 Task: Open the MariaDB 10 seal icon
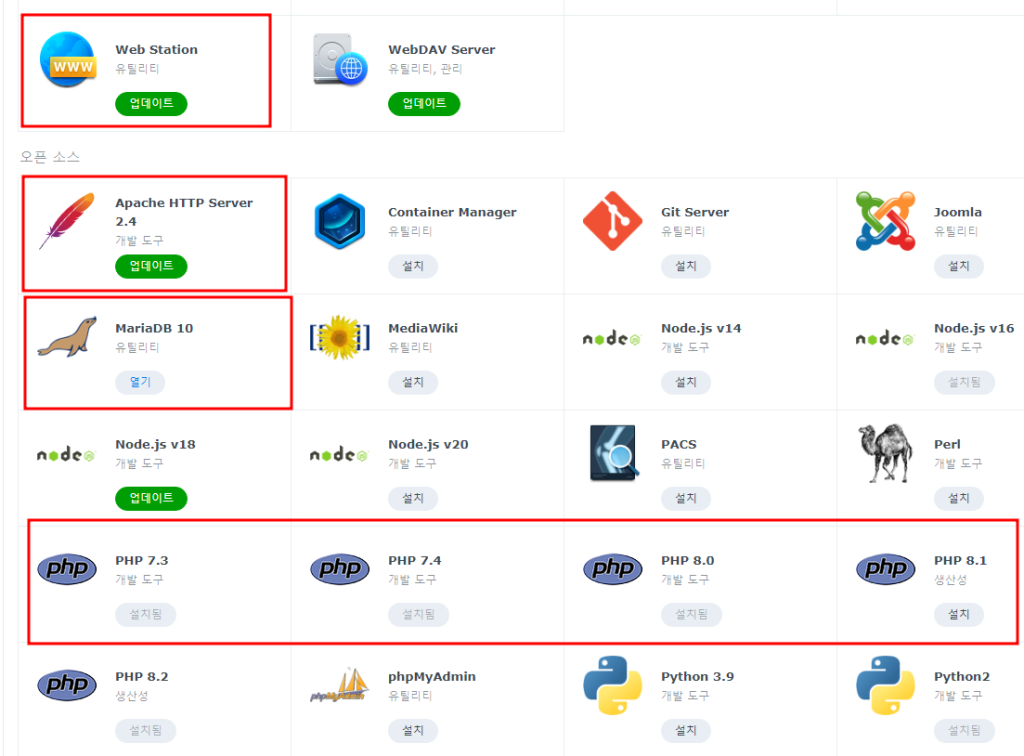[67, 338]
